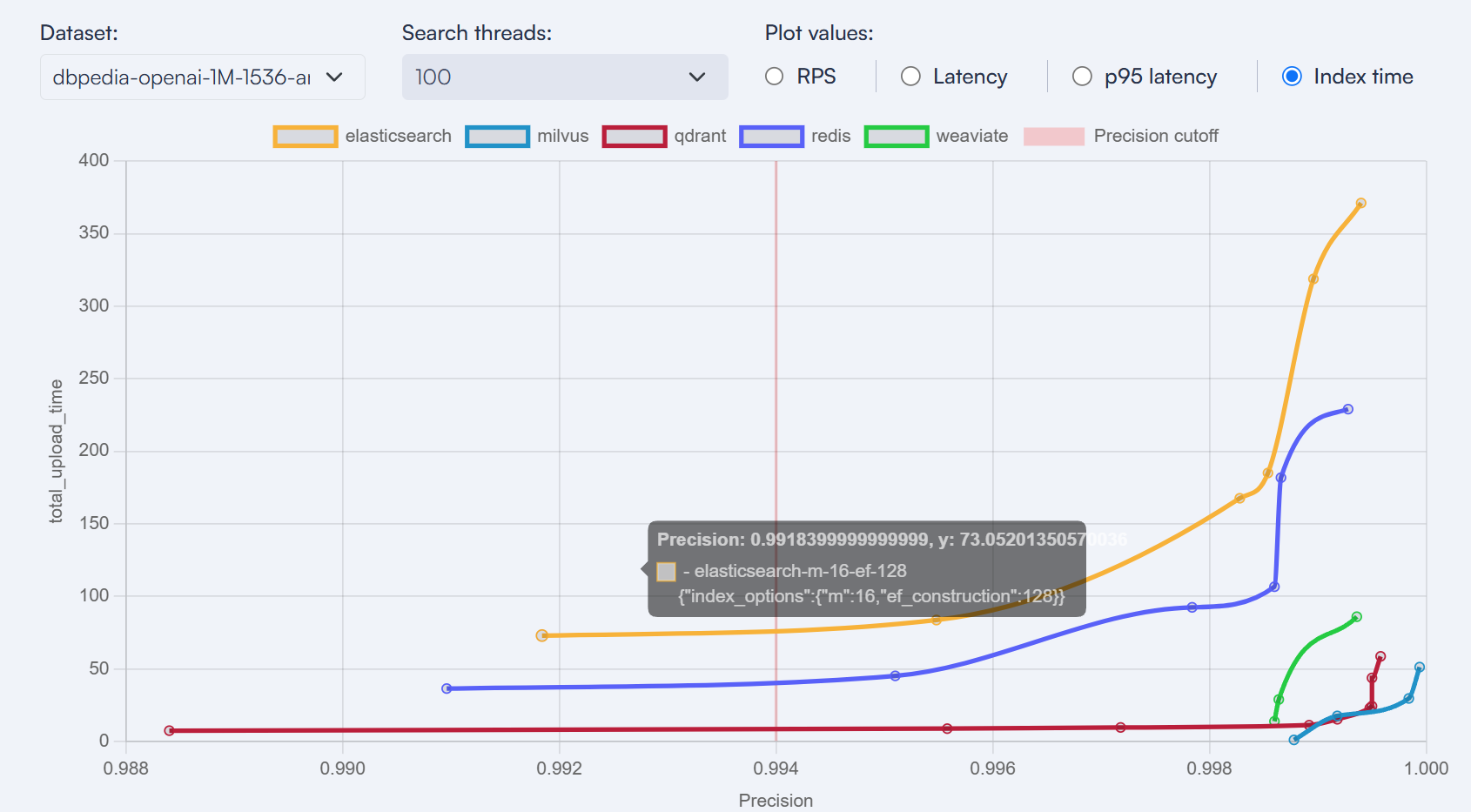Click the last redis data point near 228

pyautogui.click(x=1348, y=409)
